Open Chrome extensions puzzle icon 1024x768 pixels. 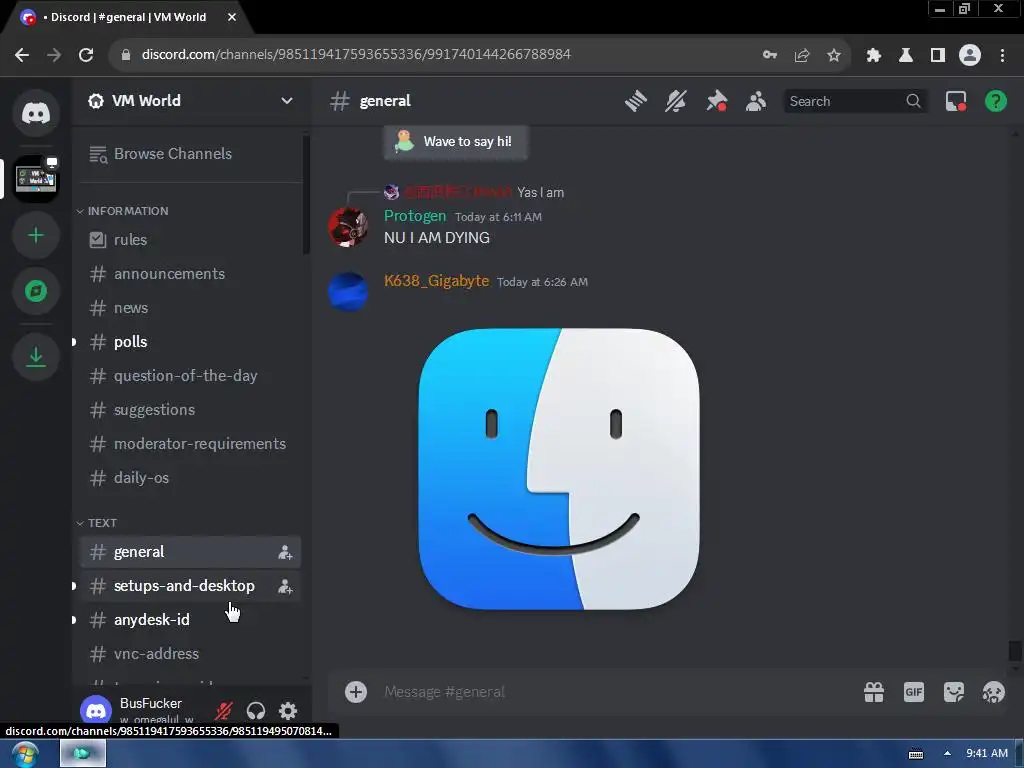(x=873, y=55)
